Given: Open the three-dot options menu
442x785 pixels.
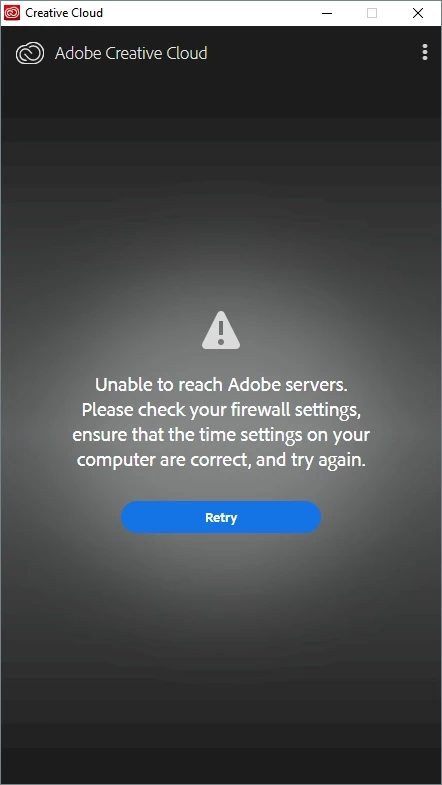Looking at the screenshot, I should [x=424, y=52].
